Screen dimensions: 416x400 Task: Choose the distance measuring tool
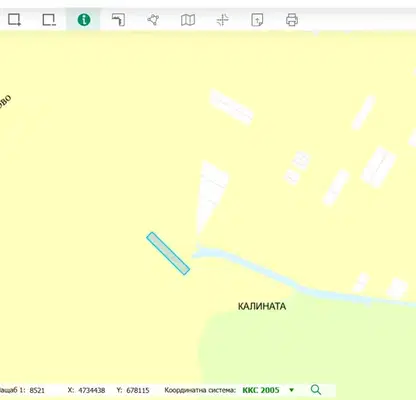118,20
